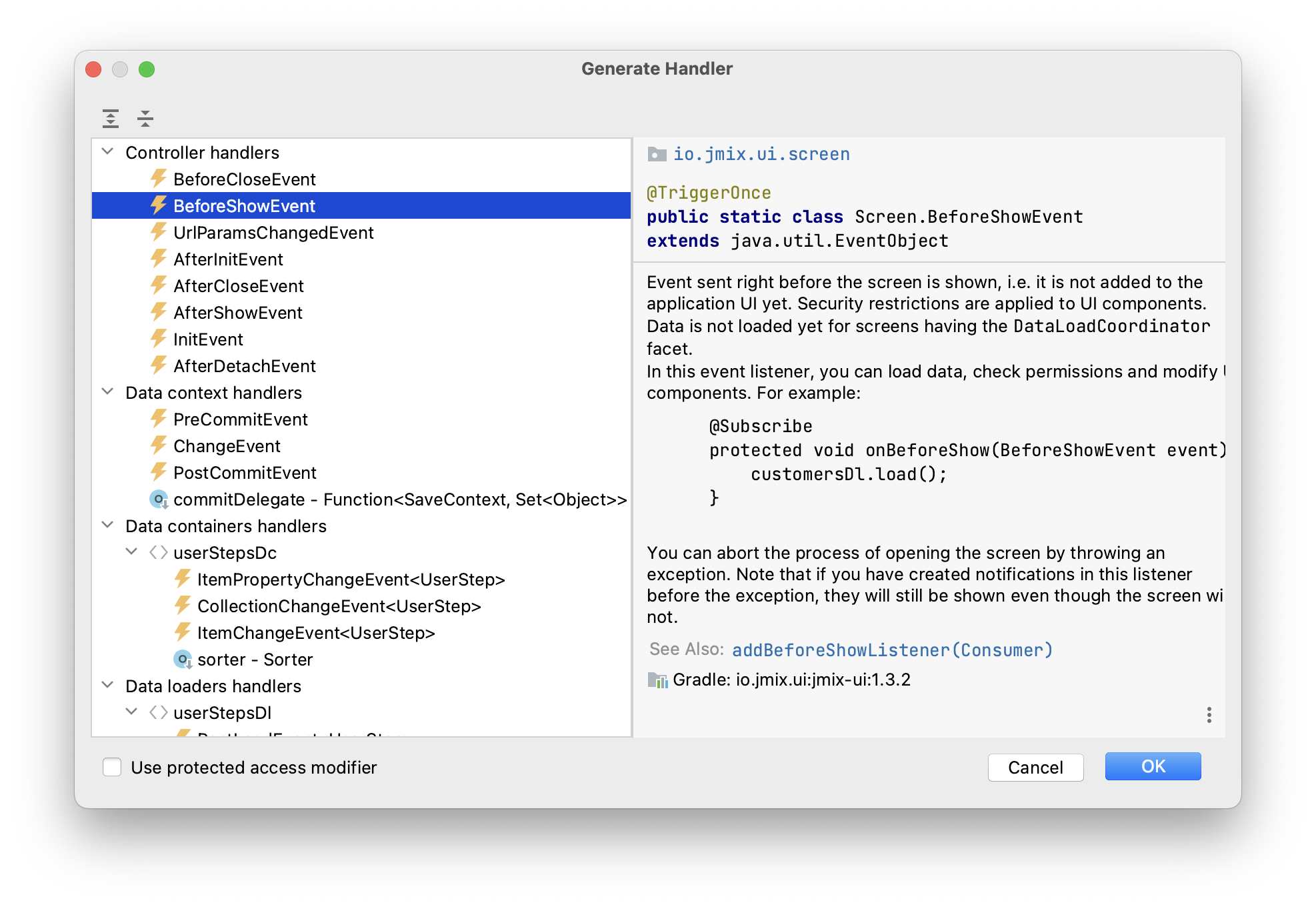
Task: Collapse the userStepsDc node
Action: (132, 552)
